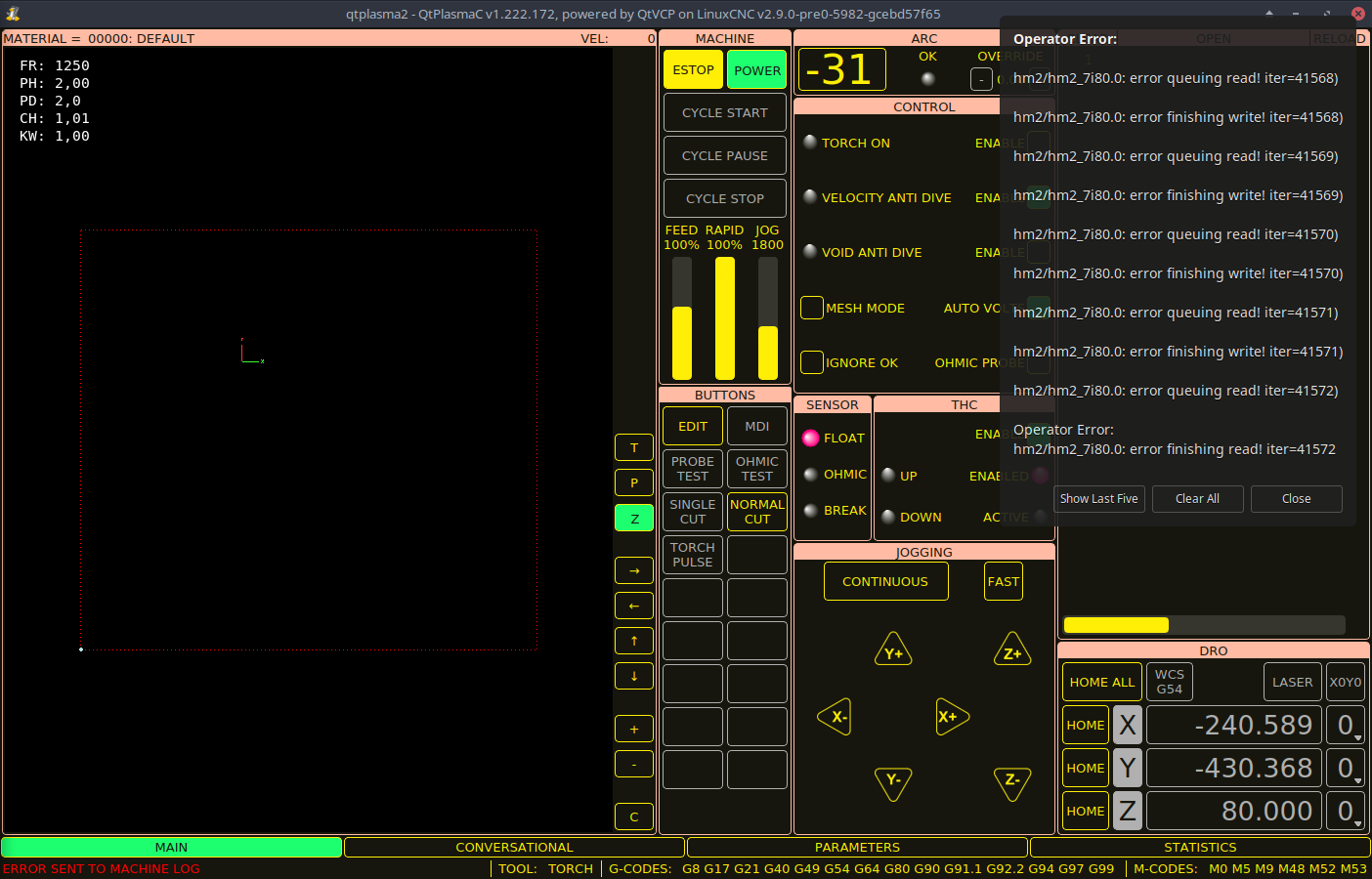
Task: Switch to the PARAMETERS tab
Action: pos(857,847)
